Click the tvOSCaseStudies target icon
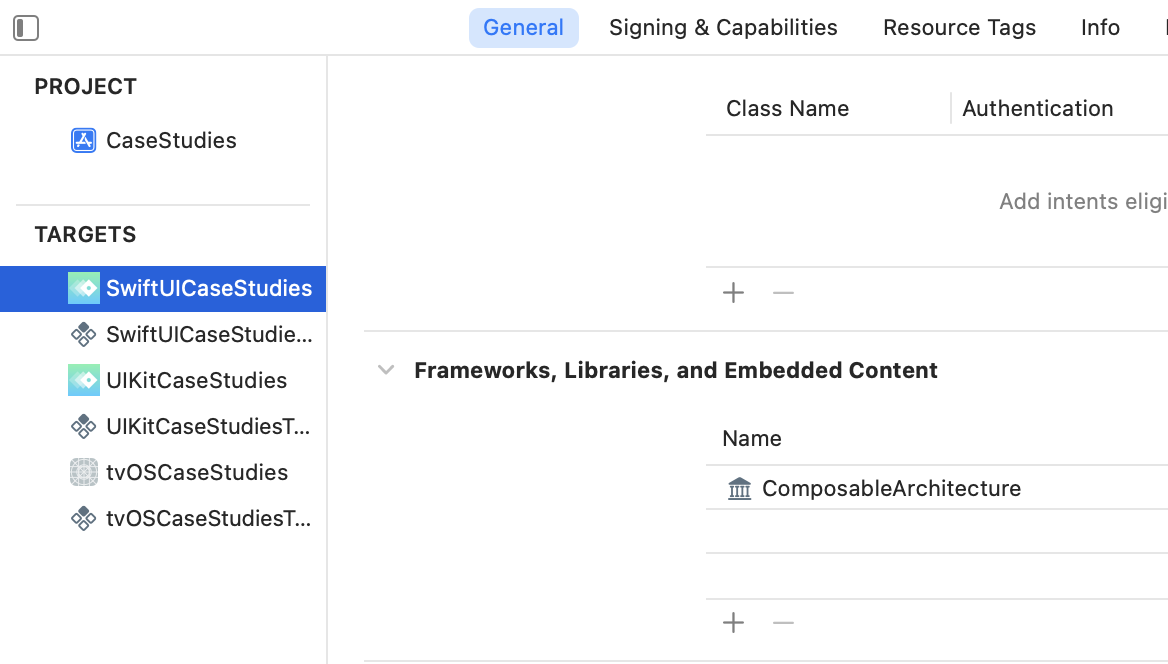The height and width of the screenshot is (664, 1168). click(x=83, y=472)
